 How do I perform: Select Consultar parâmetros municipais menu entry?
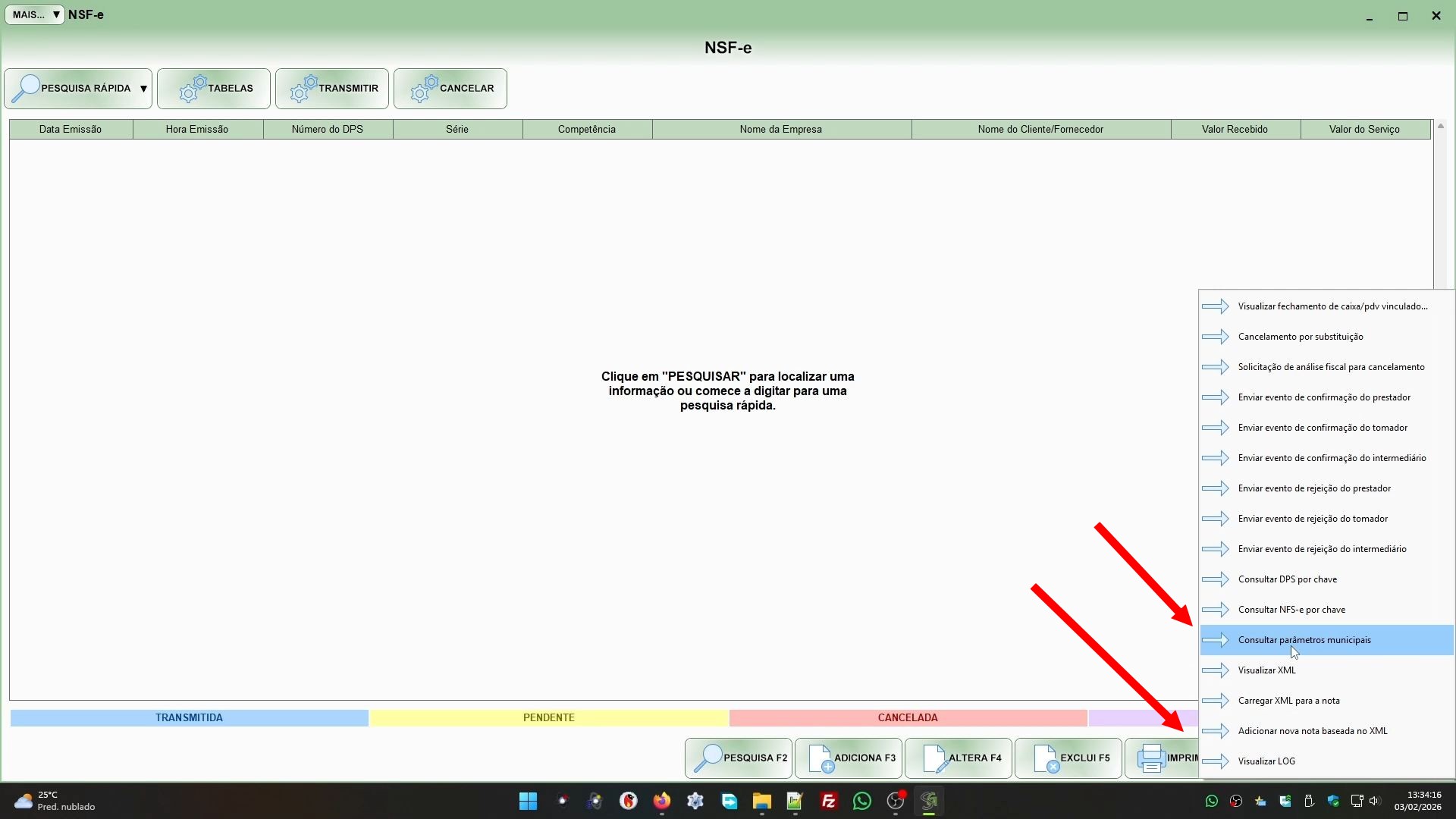[x=1304, y=640]
